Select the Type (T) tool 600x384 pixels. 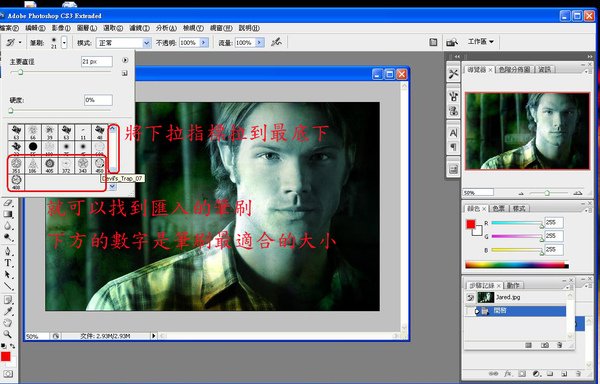click(8, 263)
